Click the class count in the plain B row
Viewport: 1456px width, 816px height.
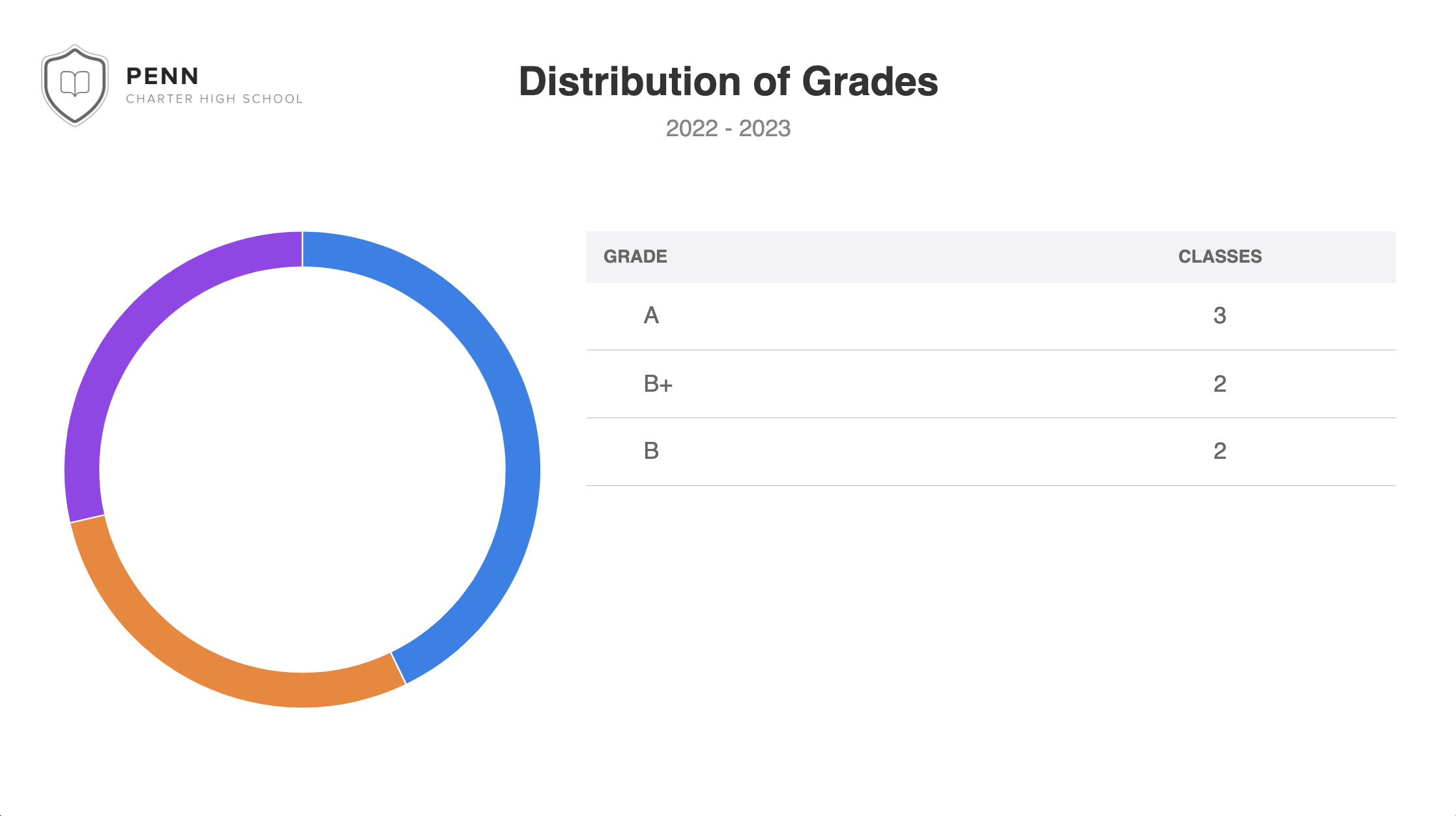click(1219, 451)
